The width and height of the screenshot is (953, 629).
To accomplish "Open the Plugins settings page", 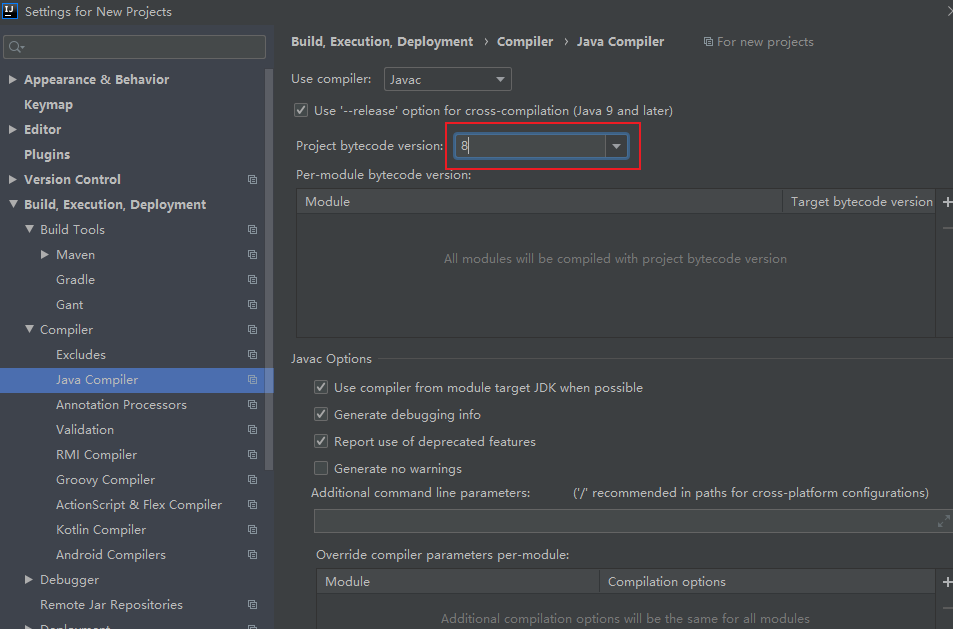I will pyautogui.click(x=47, y=155).
